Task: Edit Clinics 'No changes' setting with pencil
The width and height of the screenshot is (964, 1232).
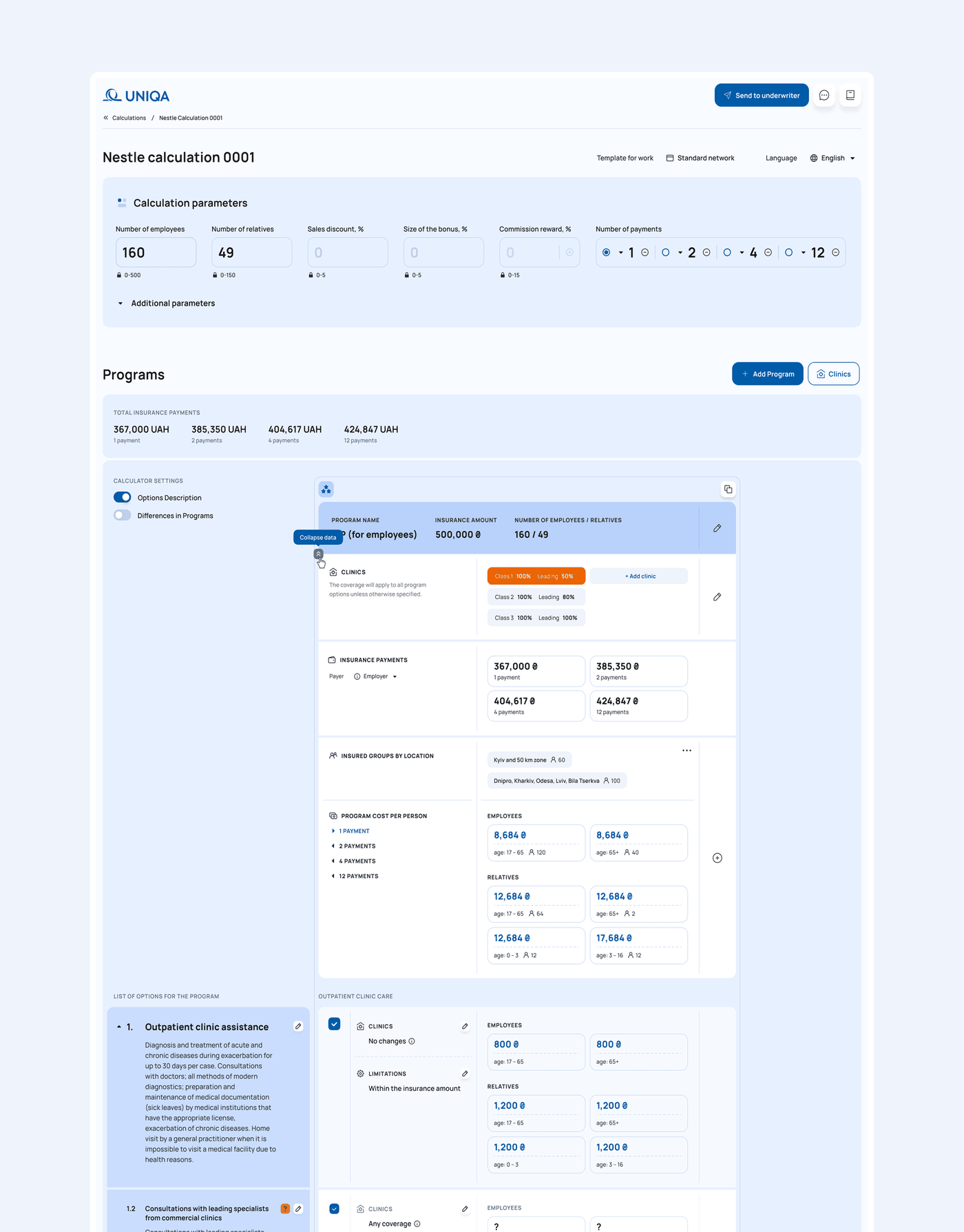Action: tap(465, 1027)
